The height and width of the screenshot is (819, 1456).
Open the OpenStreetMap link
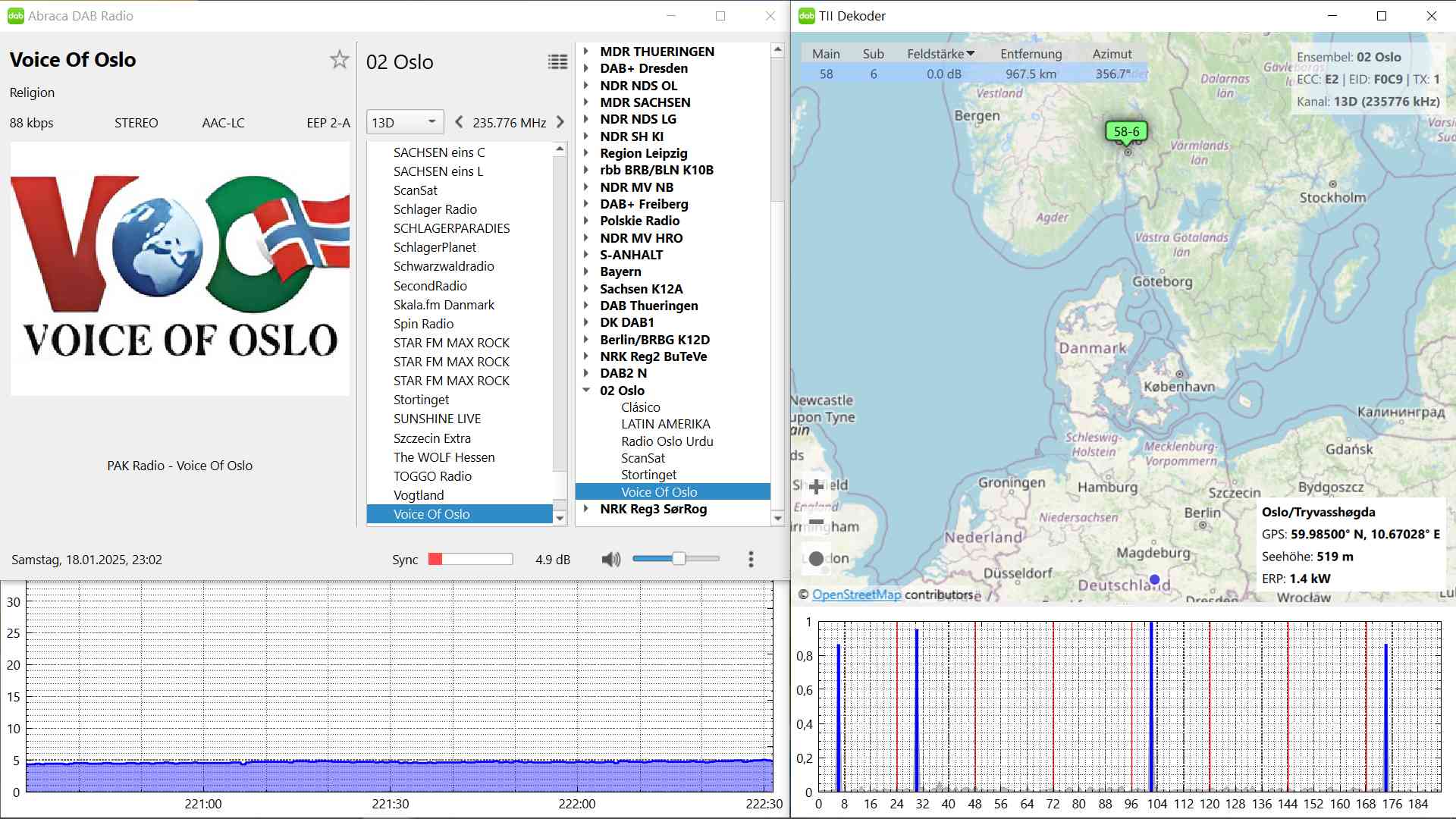856,595
